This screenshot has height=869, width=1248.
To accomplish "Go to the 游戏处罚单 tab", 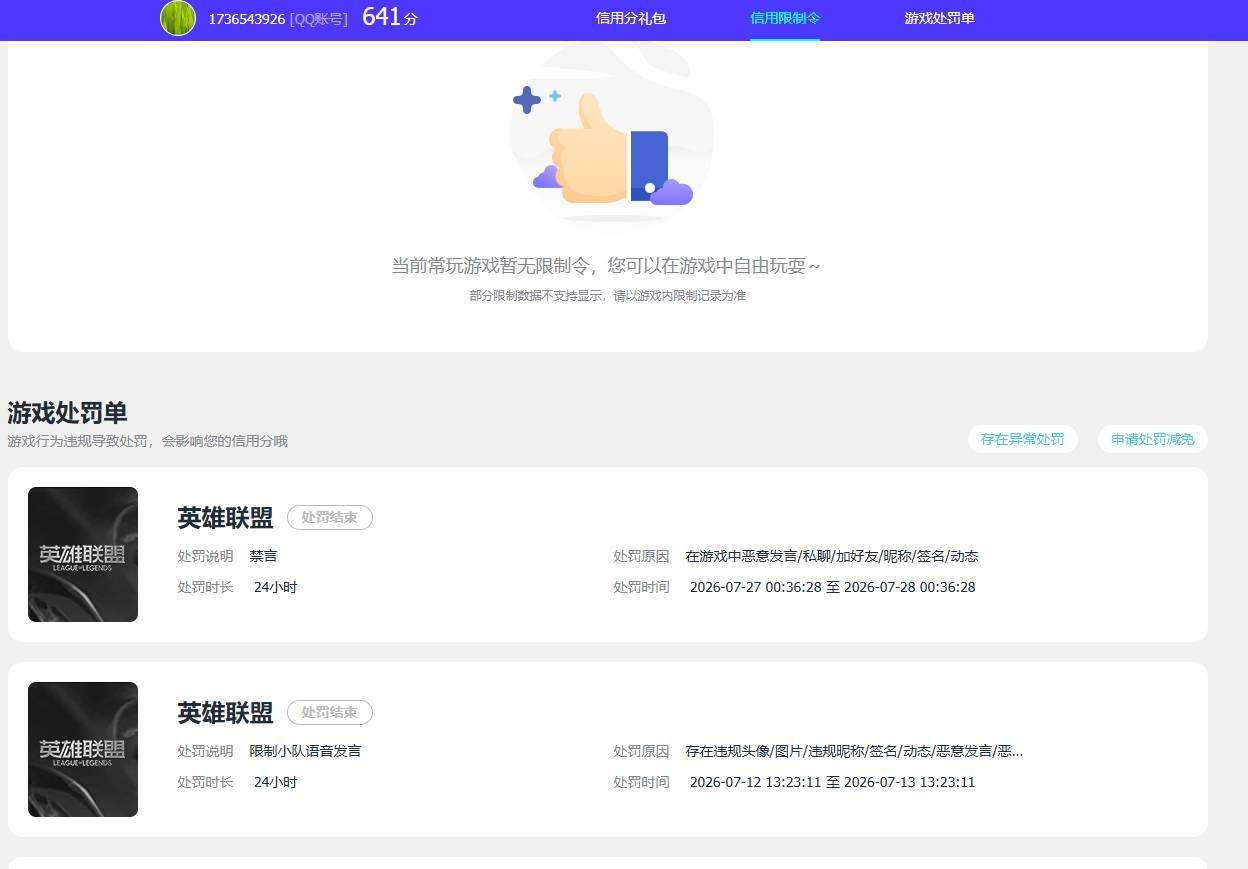I will (x=939, y=18).
